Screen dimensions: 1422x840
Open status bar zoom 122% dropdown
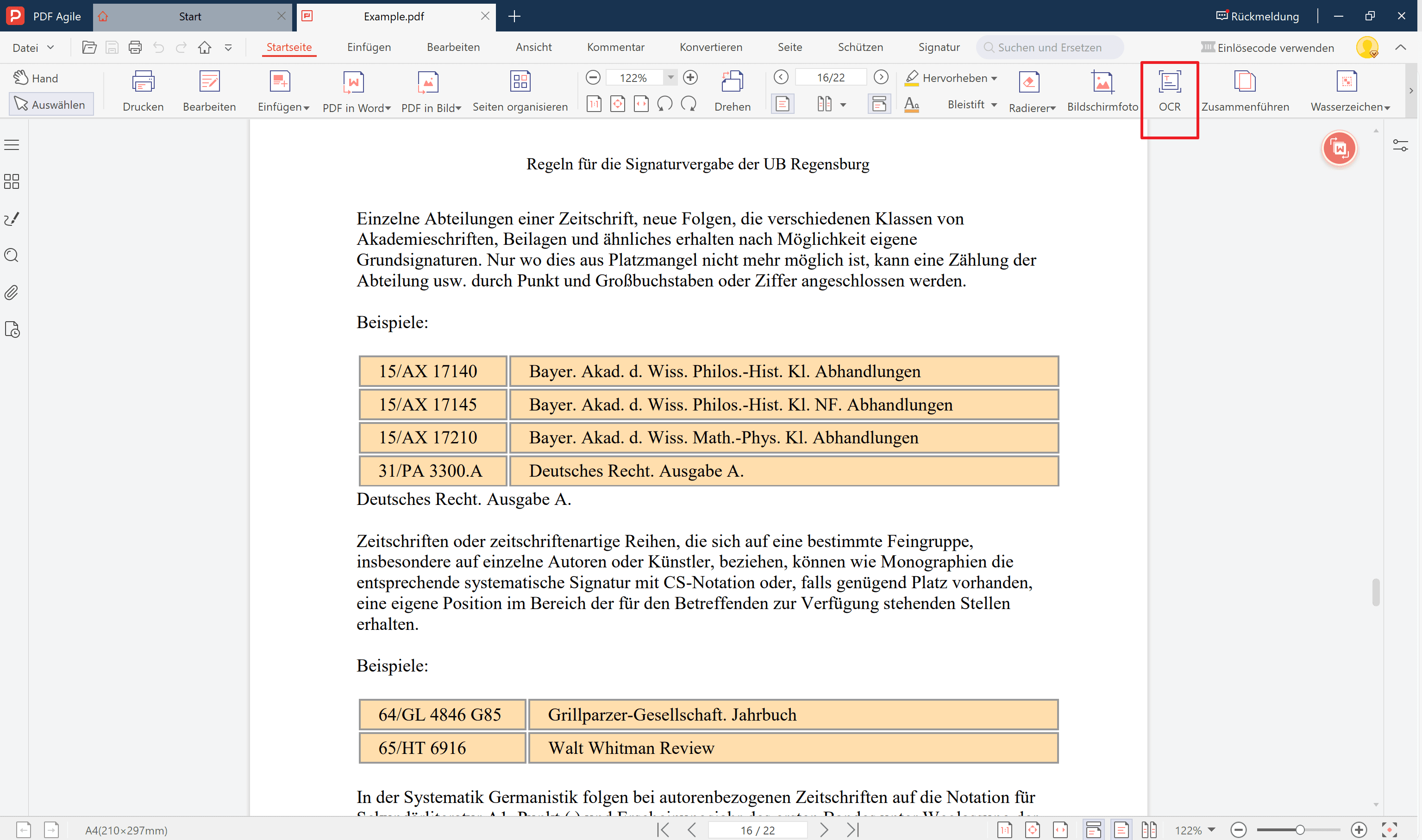(x=1211, y=830)
